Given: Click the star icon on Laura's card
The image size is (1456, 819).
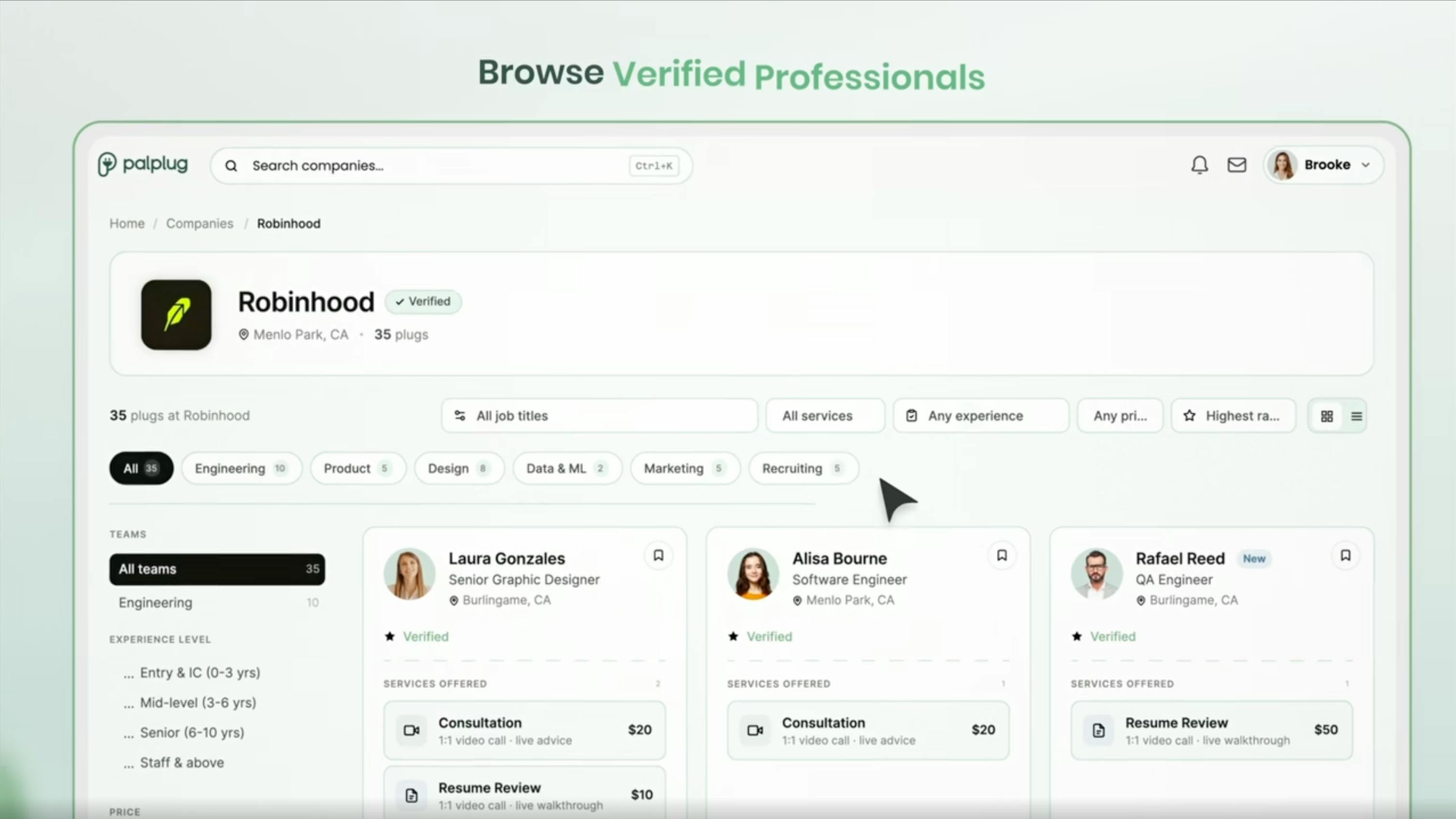Looking at the screenshot, I should (x=390, y=636).
